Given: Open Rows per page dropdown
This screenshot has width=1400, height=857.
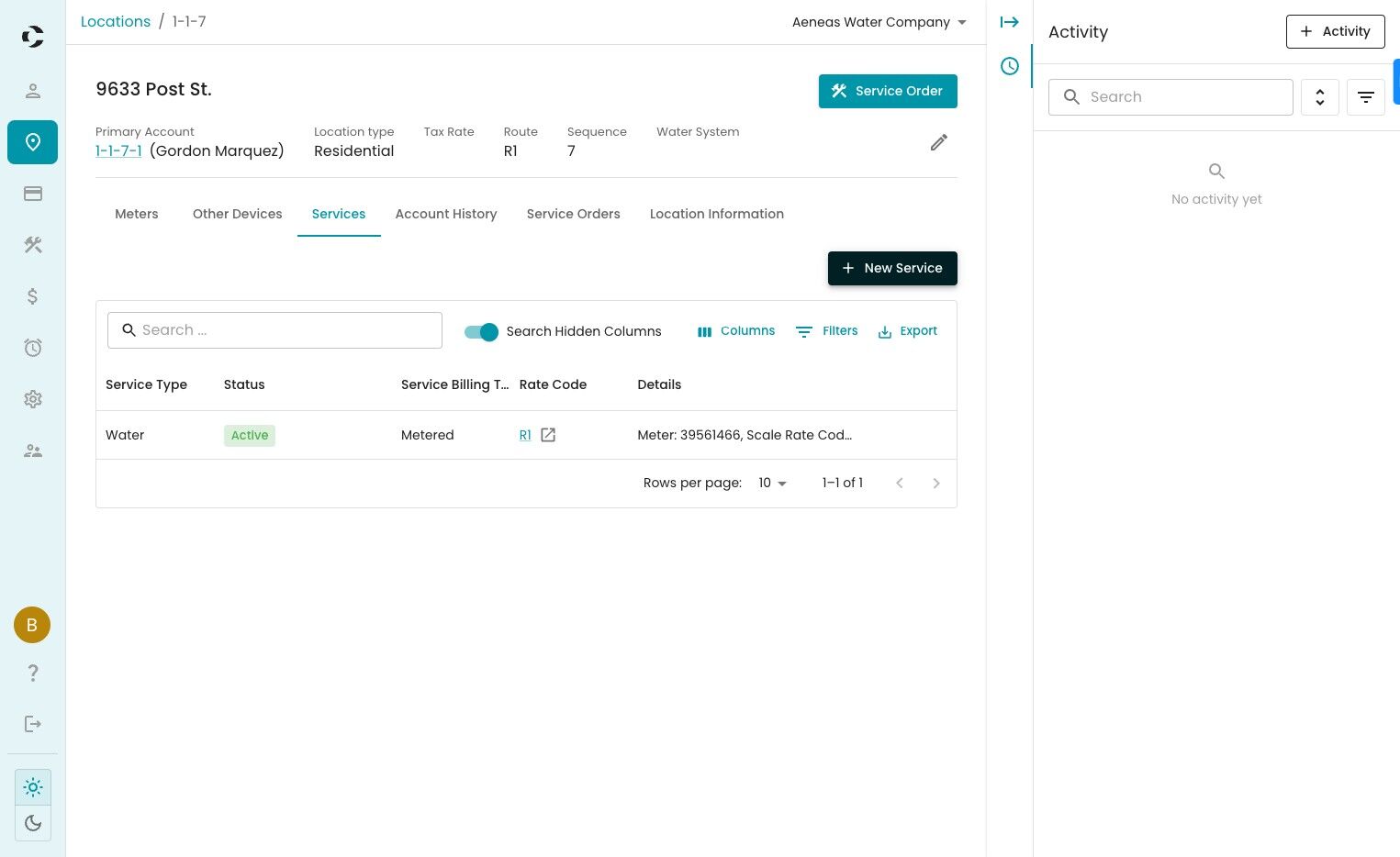Looking at the screenshot, I should point(772,484).
